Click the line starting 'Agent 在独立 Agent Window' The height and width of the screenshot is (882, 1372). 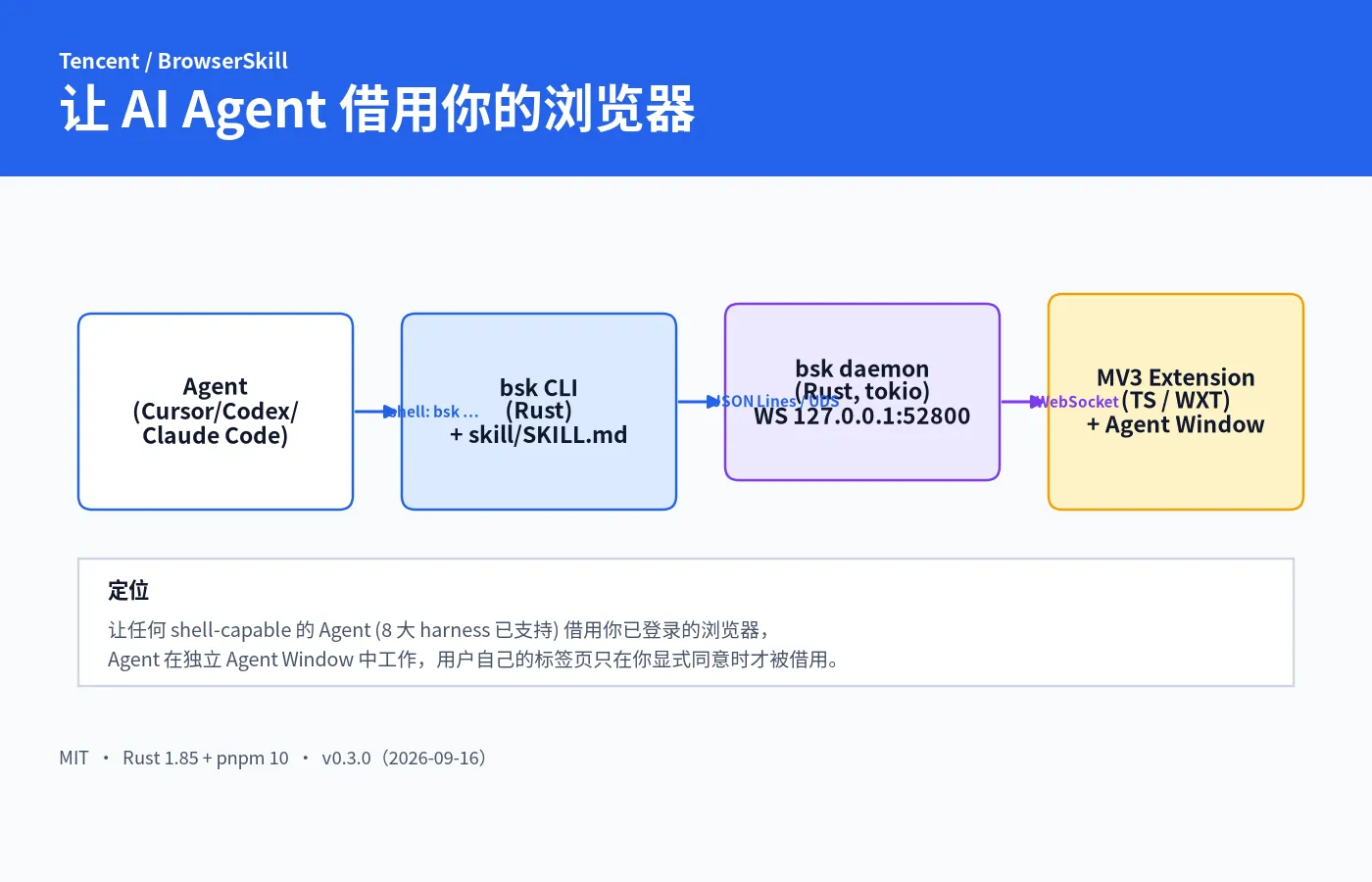pyautogui.click(x=473, y=660)
